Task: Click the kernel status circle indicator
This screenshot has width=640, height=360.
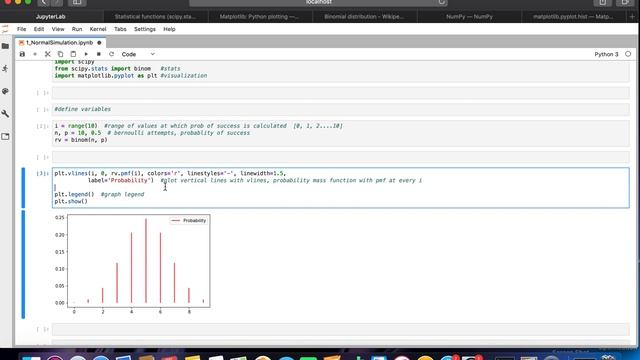Action: 628,54
